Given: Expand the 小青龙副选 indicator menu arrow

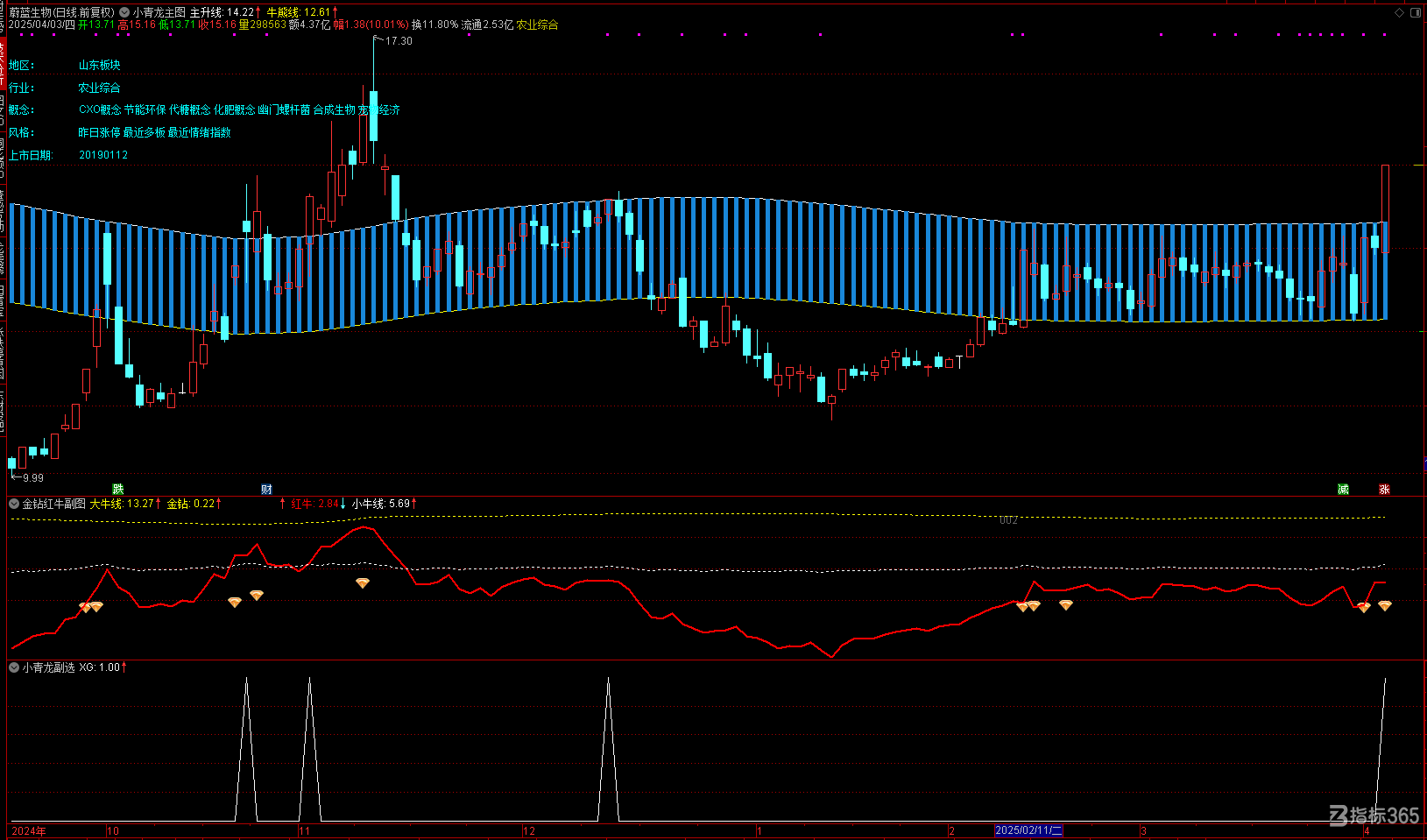Looking at the screenshot, I should tap(14, 667).
